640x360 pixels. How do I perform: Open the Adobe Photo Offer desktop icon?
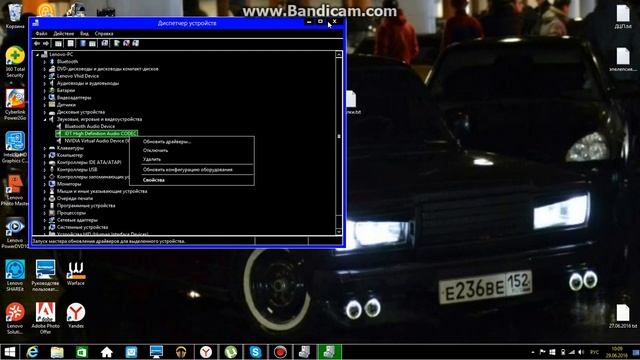45,318
